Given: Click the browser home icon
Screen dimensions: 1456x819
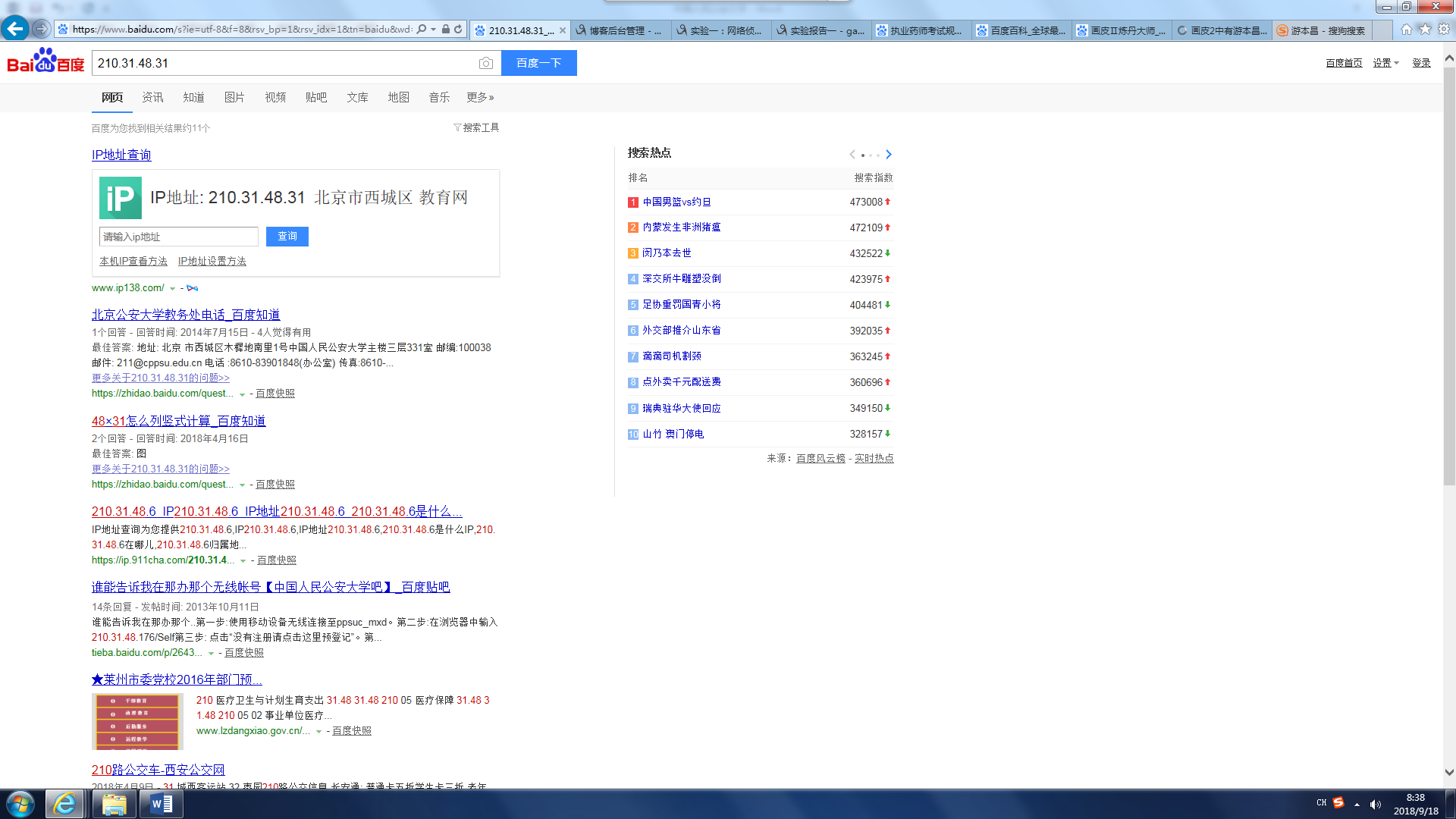Looking at the screenshot, I should (1406, 29).
